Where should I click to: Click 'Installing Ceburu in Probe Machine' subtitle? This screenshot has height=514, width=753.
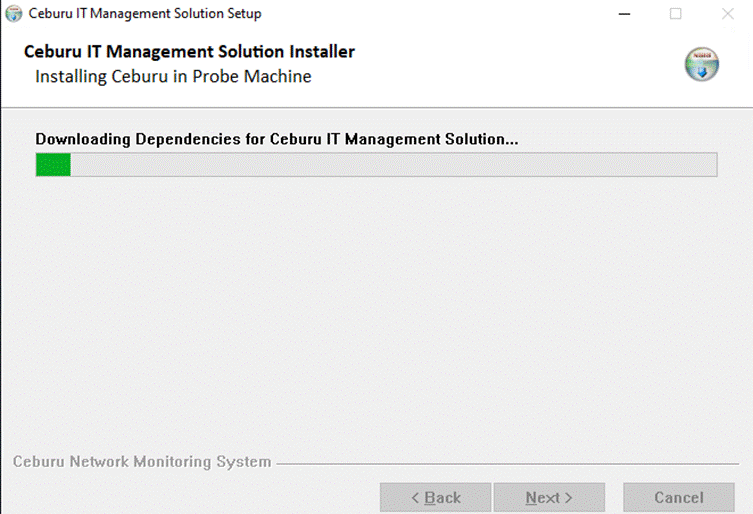173,76
